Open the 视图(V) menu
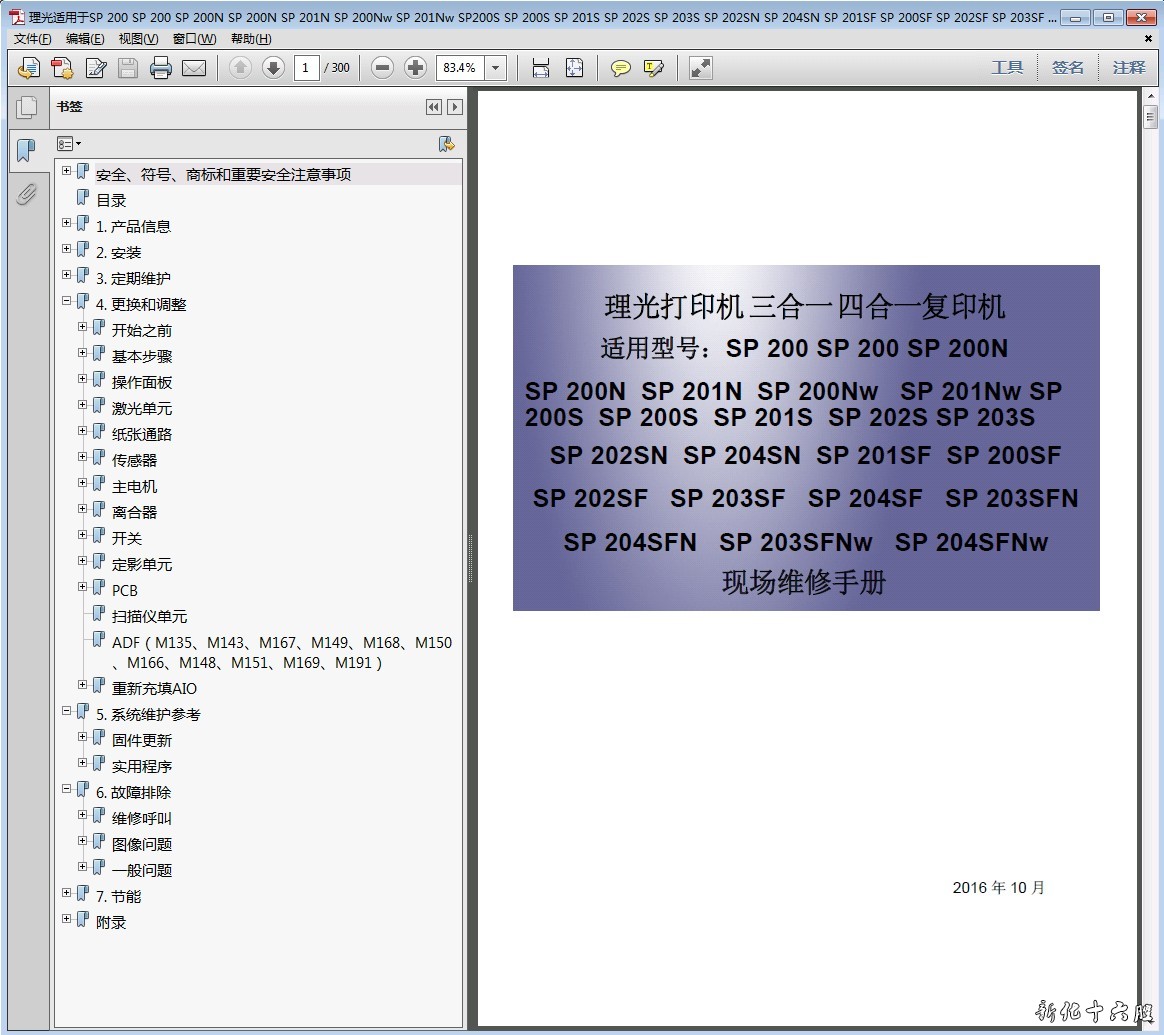The image size is (1164, 1035). (x=138, y=39)
